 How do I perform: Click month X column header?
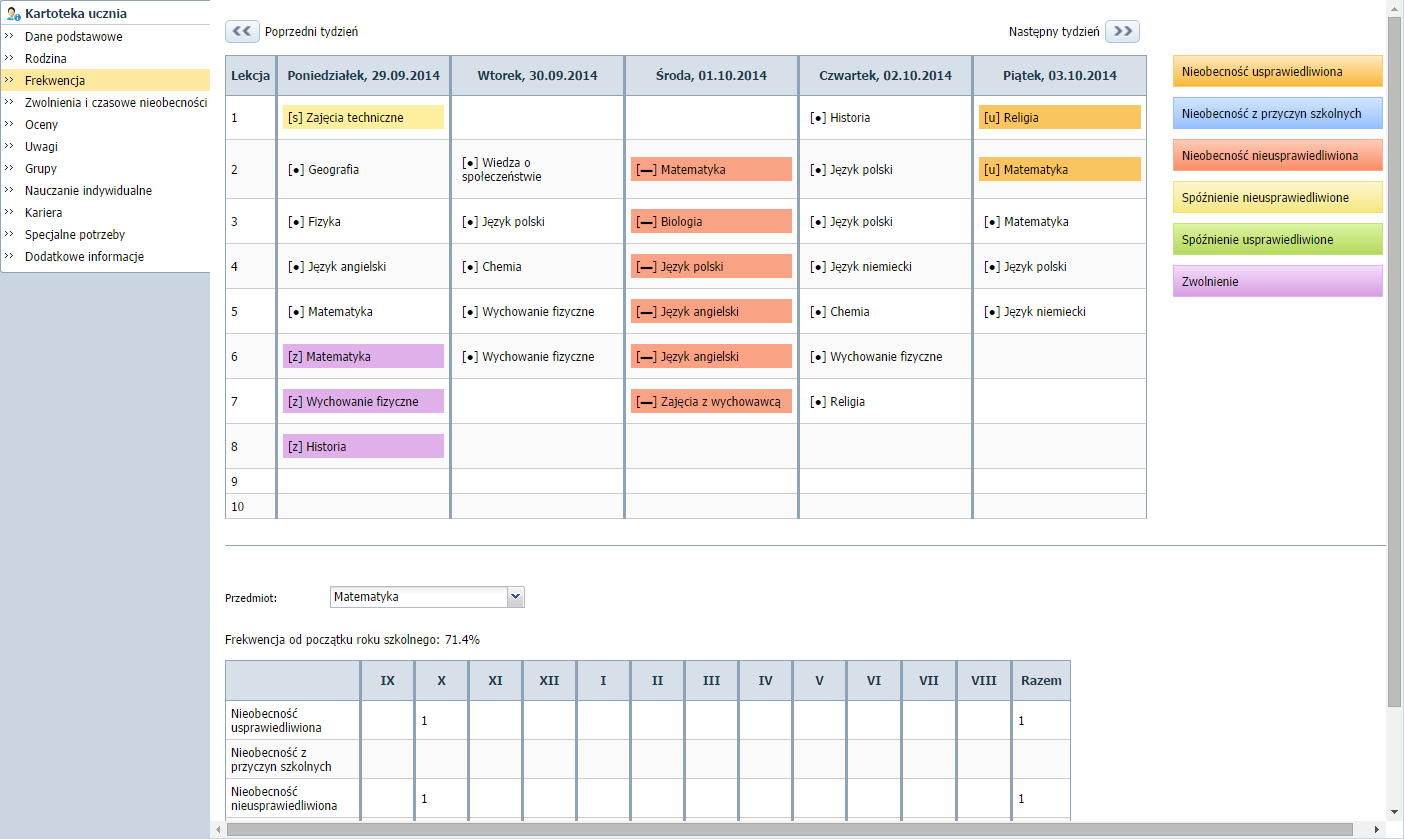[x=442, y=680]
